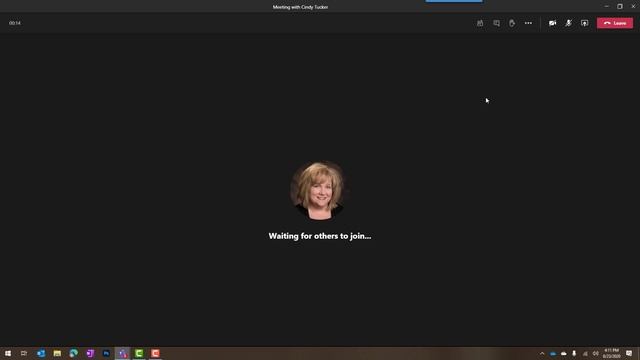Open the OneDrive cloud tray icon

tap(564, 353)
